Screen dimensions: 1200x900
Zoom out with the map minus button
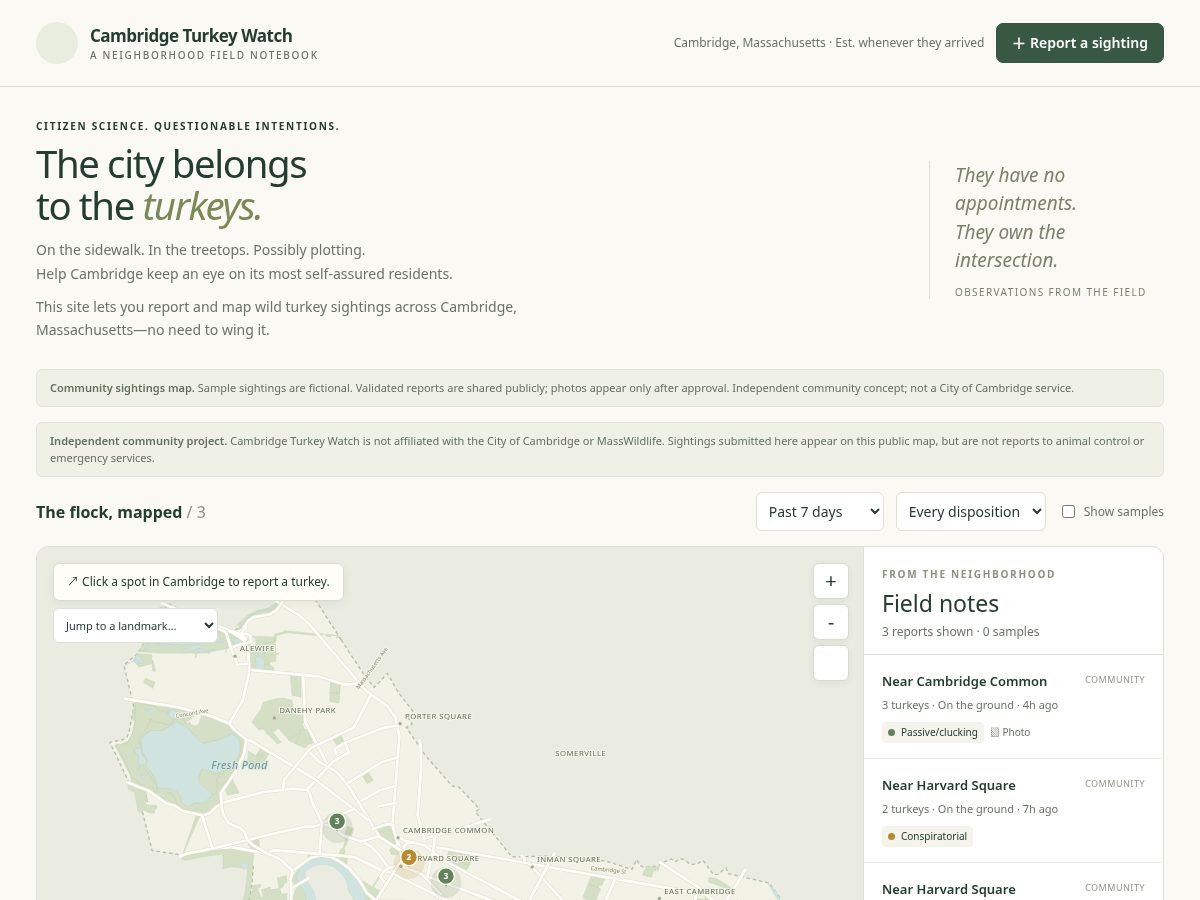(831, 622)
